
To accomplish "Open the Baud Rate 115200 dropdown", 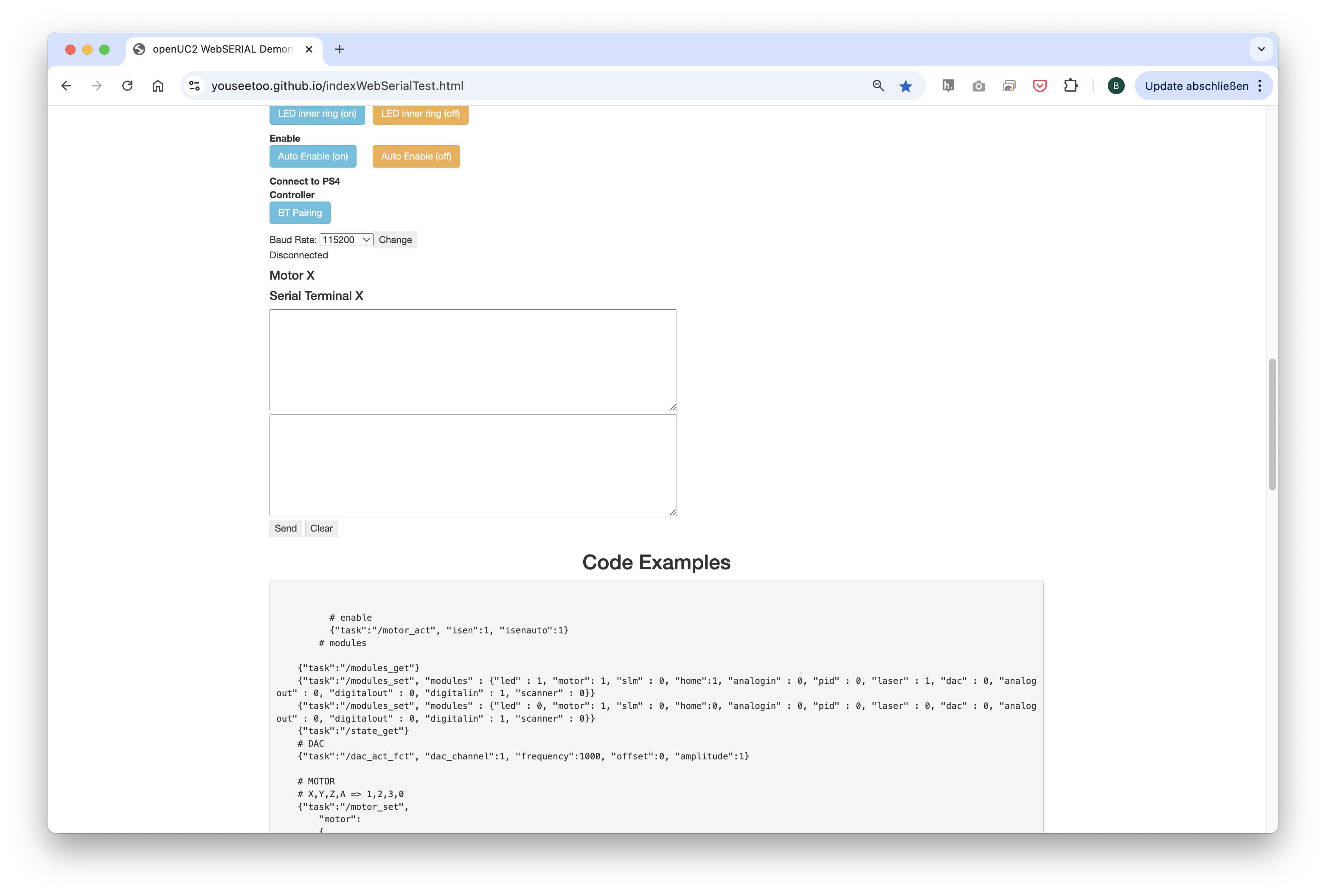I will click(x=346, y=240).
